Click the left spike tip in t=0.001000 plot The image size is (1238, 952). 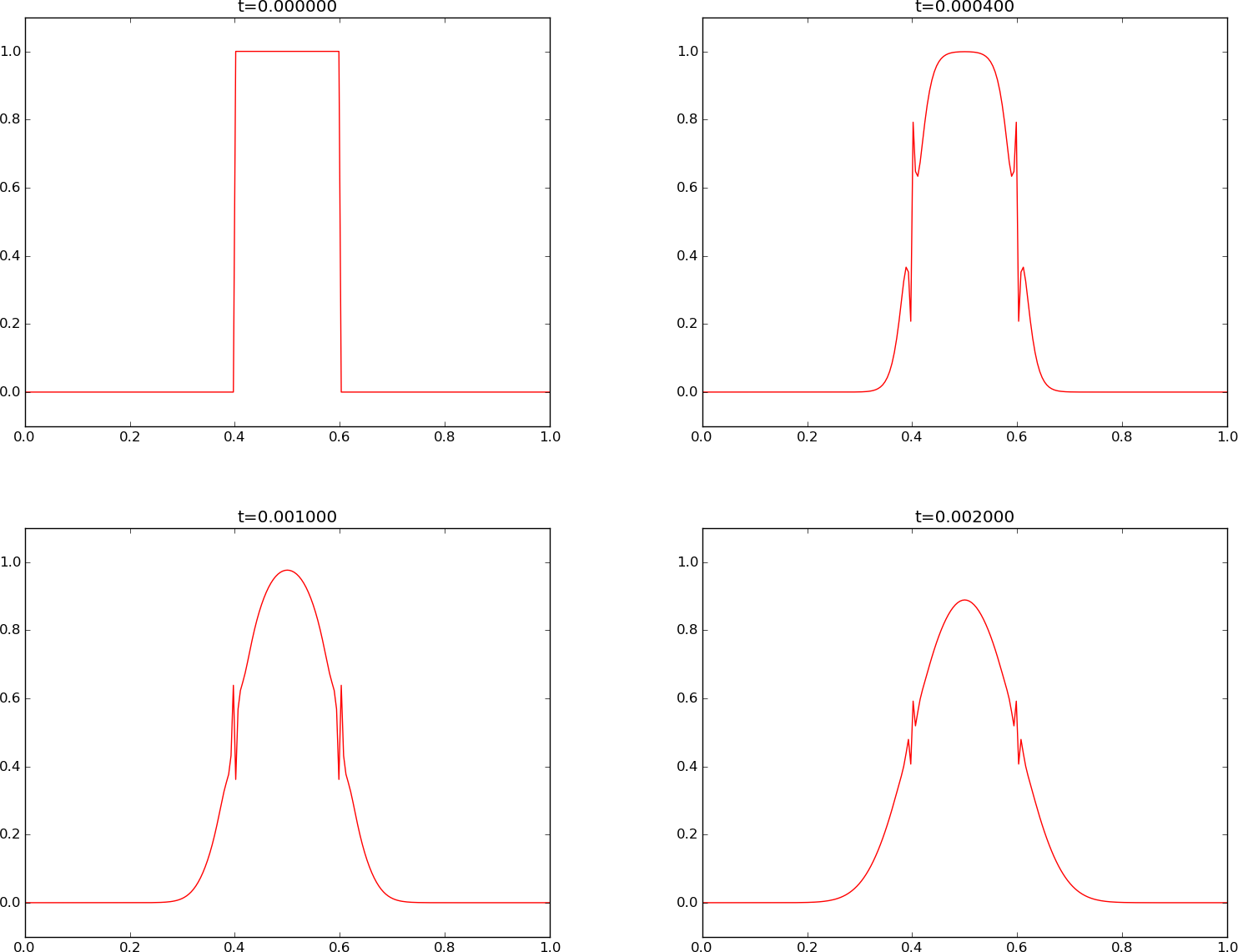pyautogui.click(x=233, y=686)
